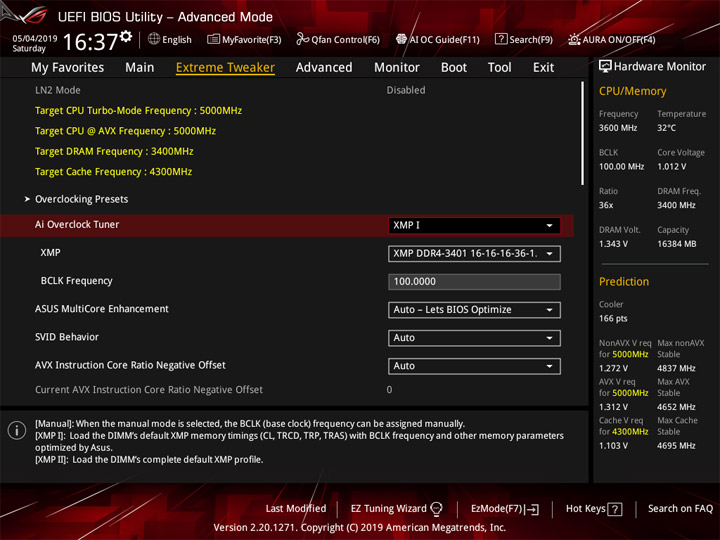Open the Ai Overclock Tuner dropdown
The image size is (720, 540).
click(474, 225)
